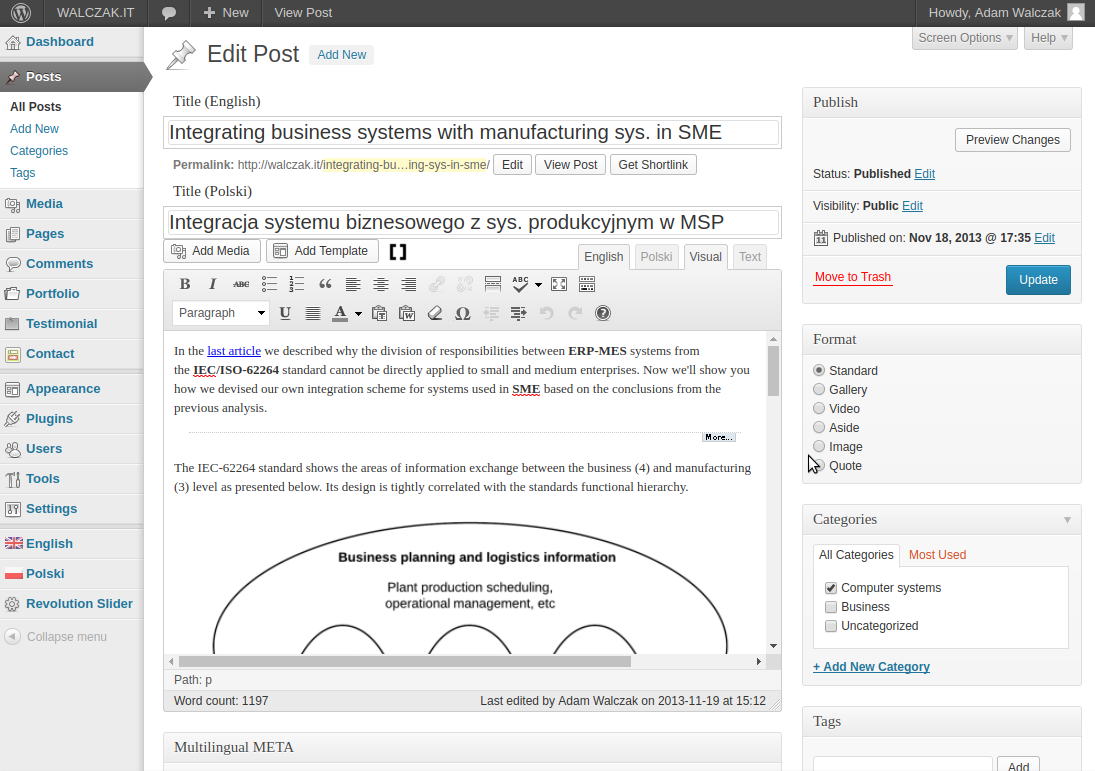1095x771 pixels.
Task: Open the Paragraph format dropdown
Action: coord(221,313)
